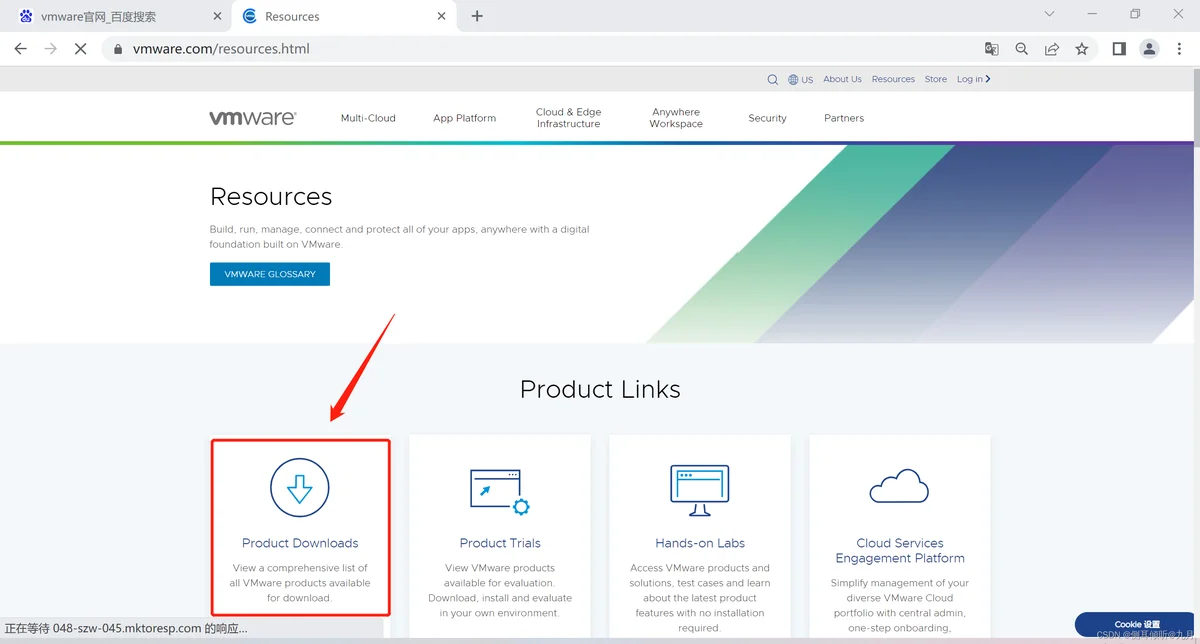This screenshot has height=644, width=1200.
Task: Open the site search magnifier icon
Action: click(773, 79)
